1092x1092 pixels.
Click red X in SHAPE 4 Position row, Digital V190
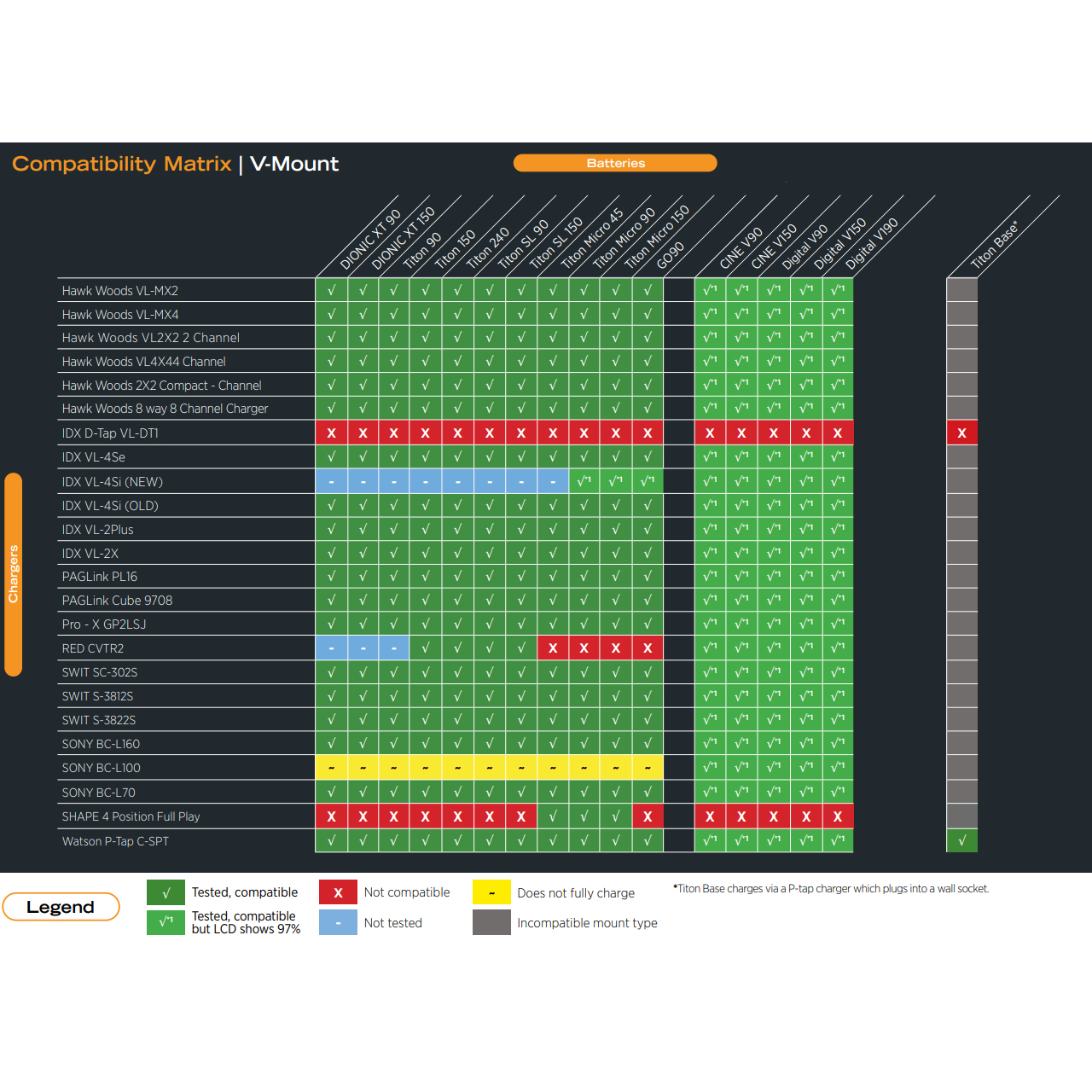tap(838, 816)
